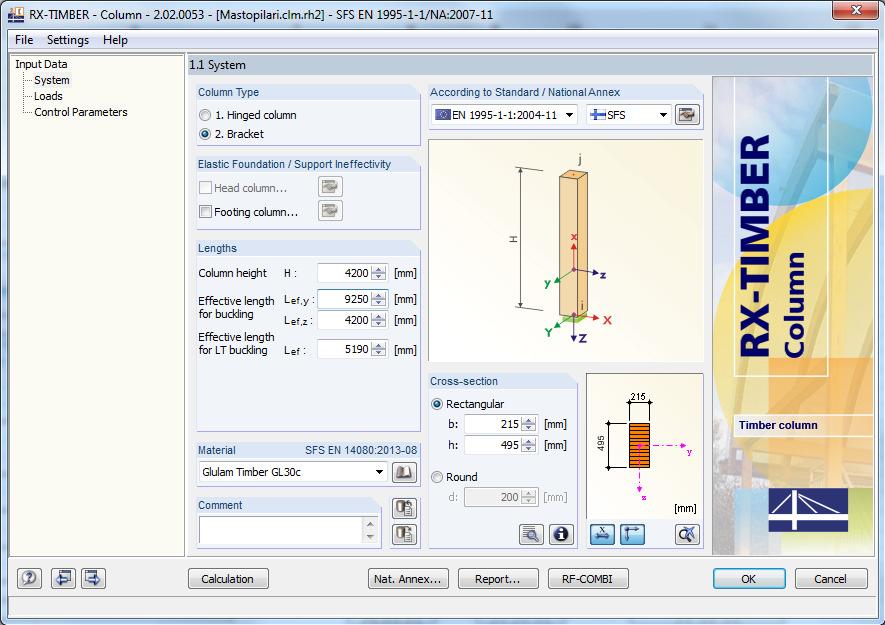
Task: Click the width b spinner arrows
Action: pyautogui.click(x=529, y=424)
